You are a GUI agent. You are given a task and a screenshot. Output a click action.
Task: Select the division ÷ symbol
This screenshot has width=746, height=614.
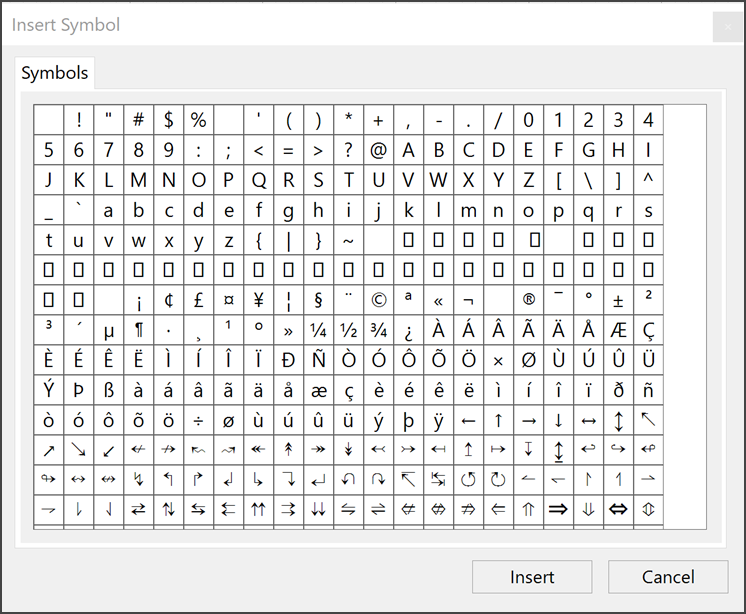click(x=198, y=420)
